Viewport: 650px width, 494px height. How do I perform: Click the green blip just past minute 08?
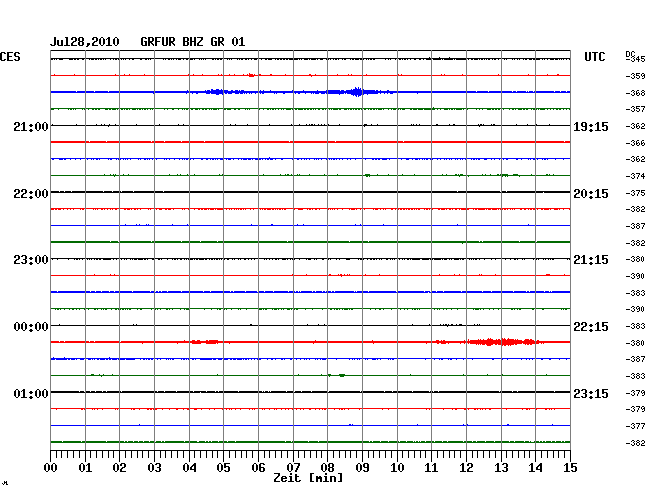tap(342, 375)
